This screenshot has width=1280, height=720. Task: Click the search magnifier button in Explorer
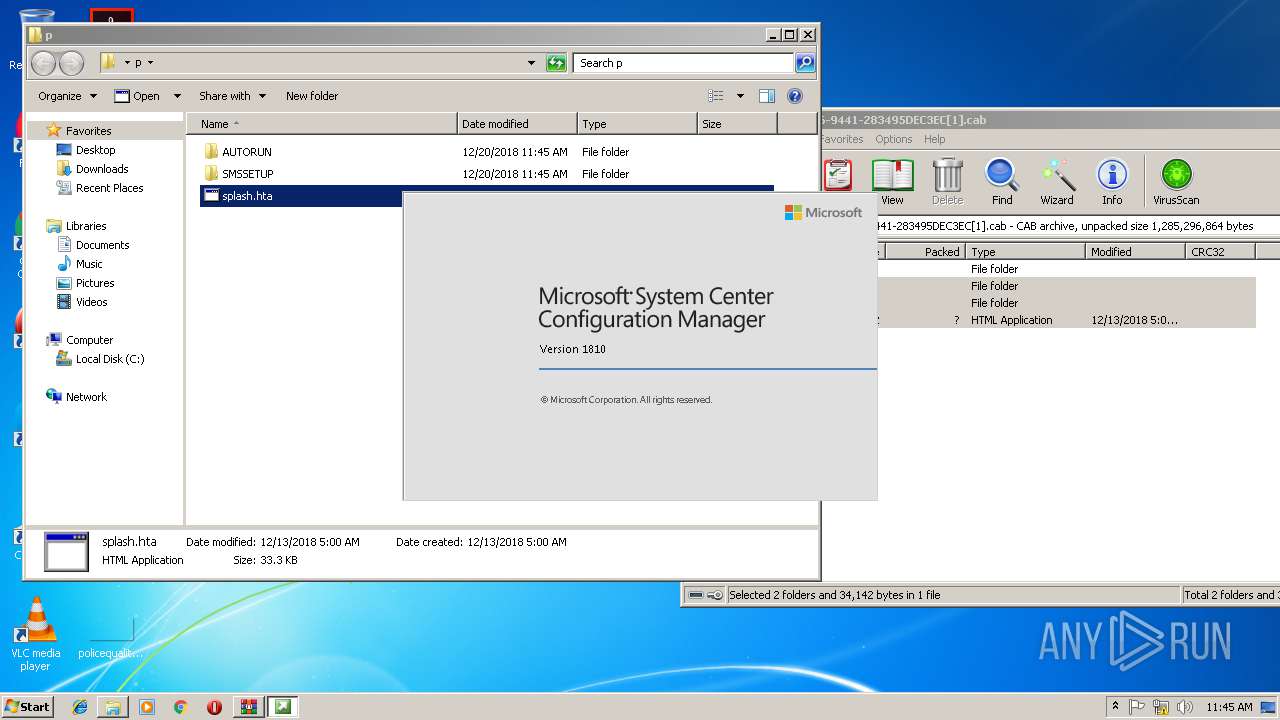click(x=805, y=63)
